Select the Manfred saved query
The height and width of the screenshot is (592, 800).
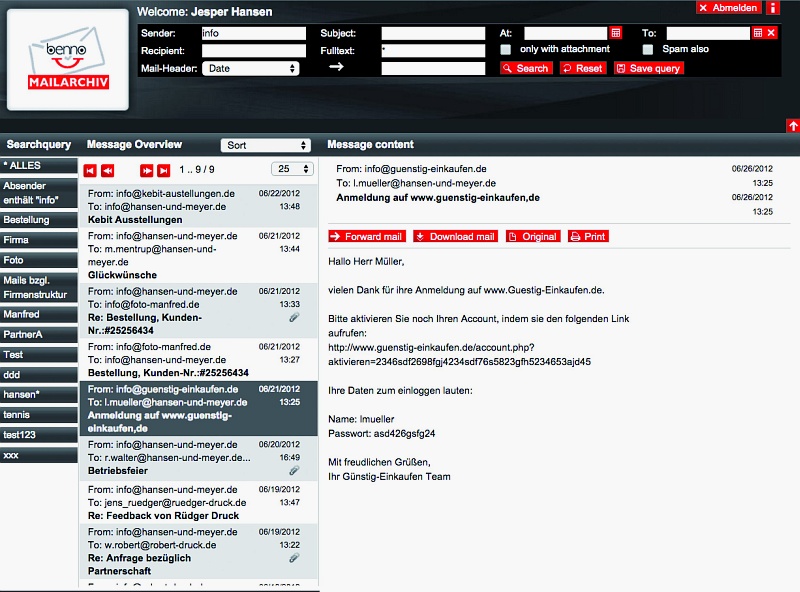tap(39, 314)
